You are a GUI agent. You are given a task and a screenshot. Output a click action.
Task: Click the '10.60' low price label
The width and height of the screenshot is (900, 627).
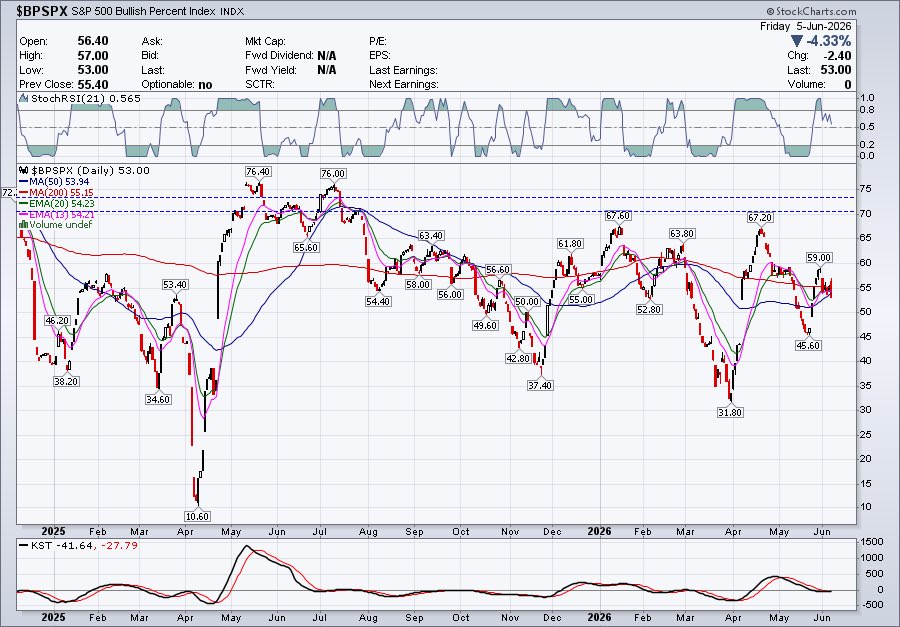point(197,516)
